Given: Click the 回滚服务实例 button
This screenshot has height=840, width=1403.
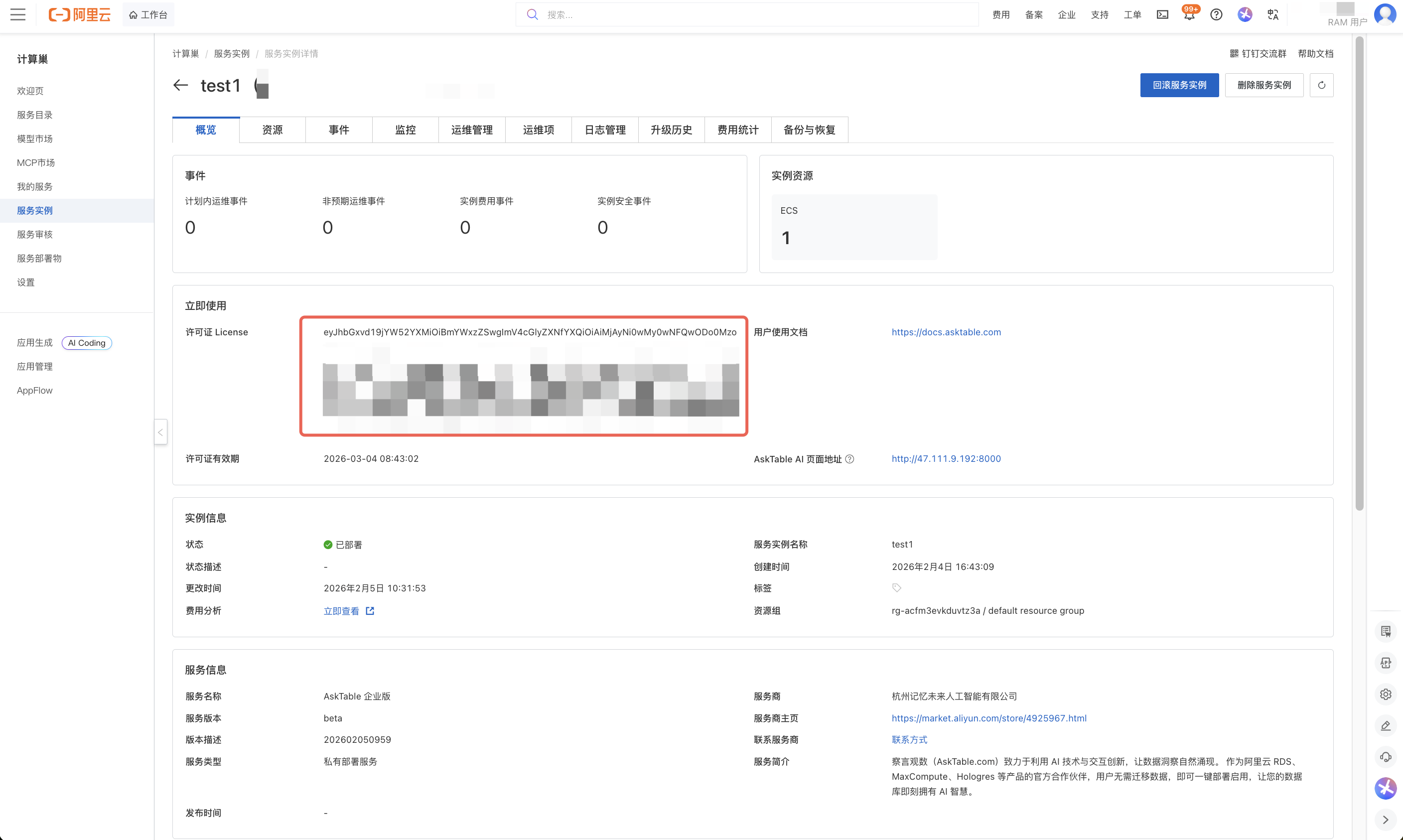Looking at the screenshot, I should pyautogui.click(x=1179, y=86).
